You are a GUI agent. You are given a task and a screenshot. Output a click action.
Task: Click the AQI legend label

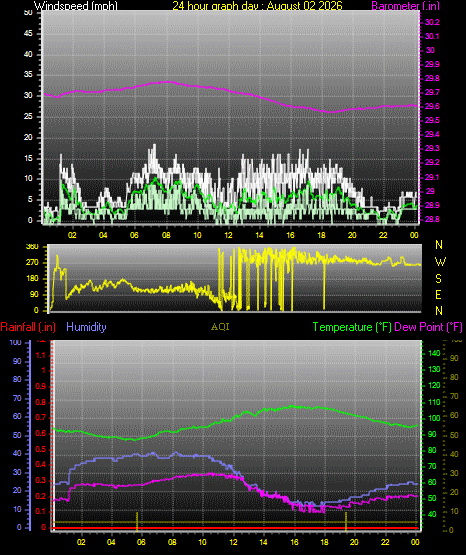point(220,327)
